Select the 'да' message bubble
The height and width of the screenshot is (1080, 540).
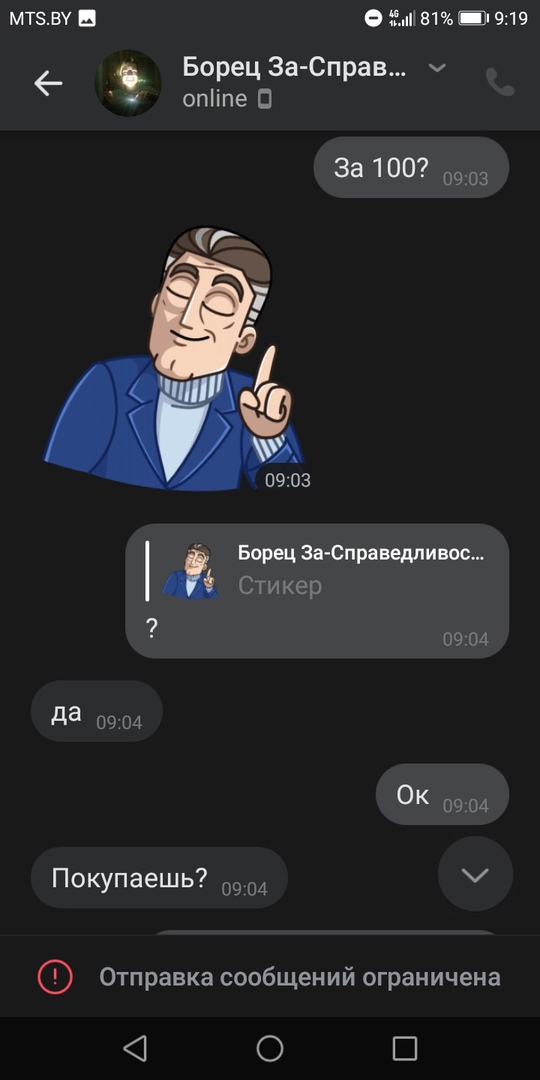(96, 712)
